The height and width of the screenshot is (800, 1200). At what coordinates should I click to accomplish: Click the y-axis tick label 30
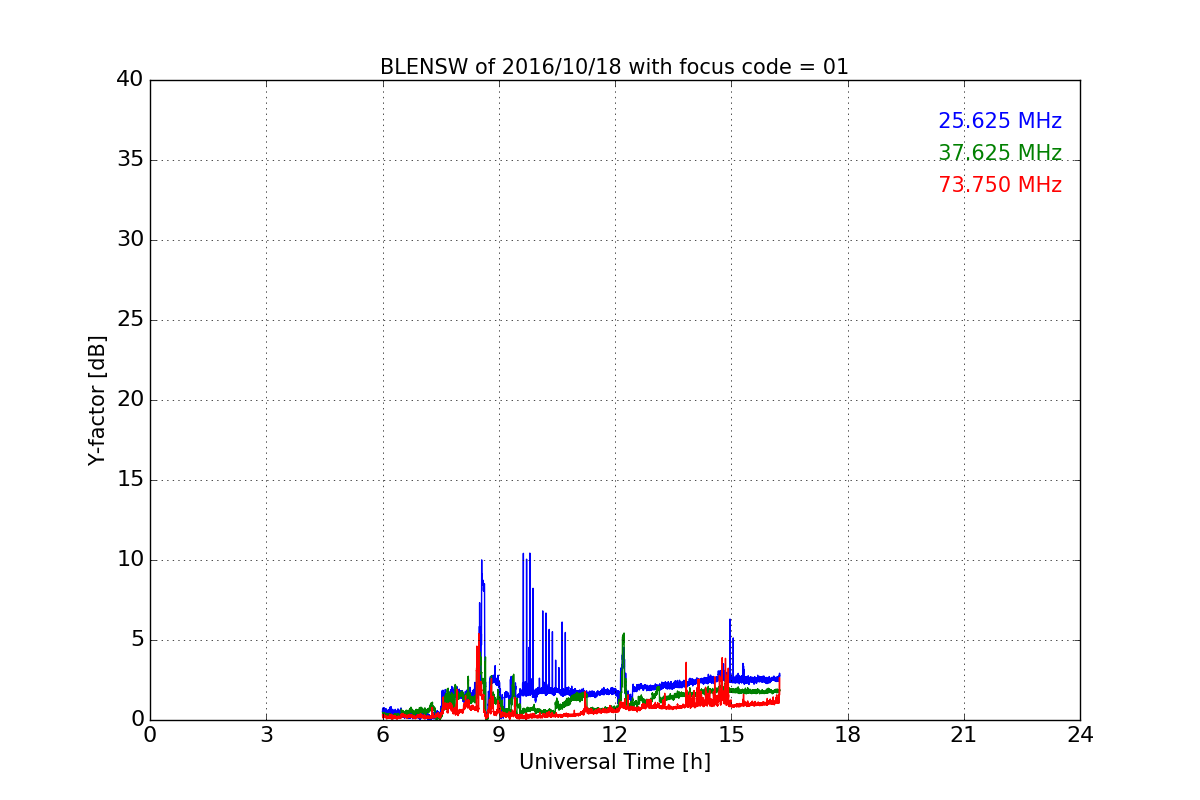[130, 240]
